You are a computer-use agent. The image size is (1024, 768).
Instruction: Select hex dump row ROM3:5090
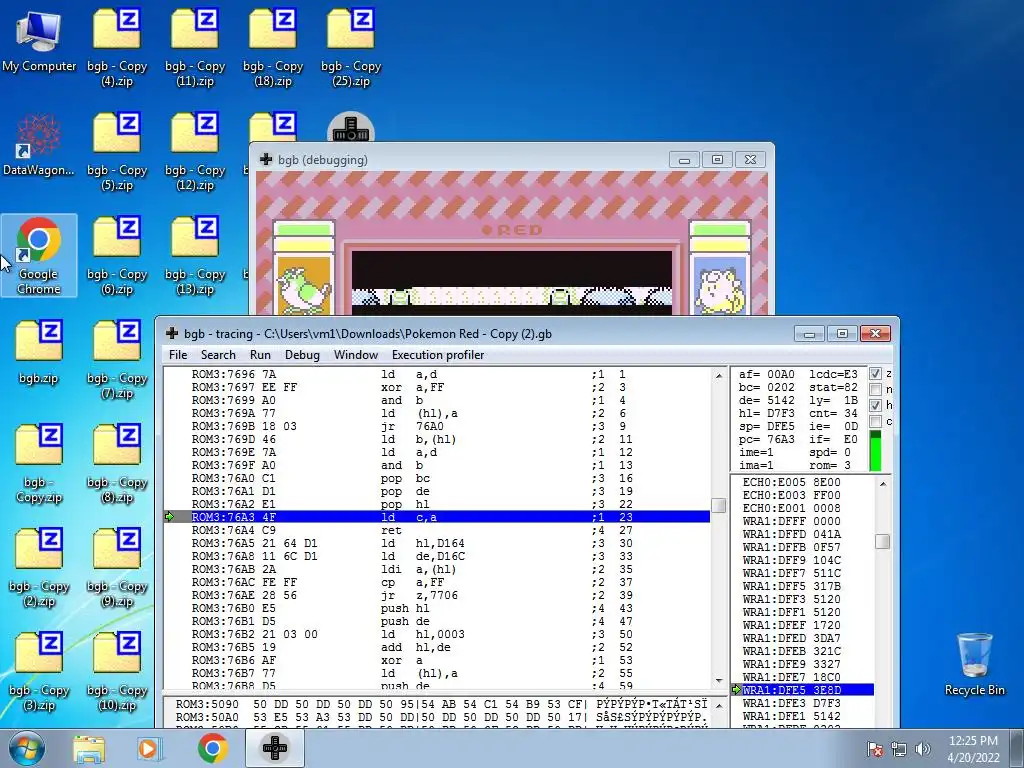(441, 705)
